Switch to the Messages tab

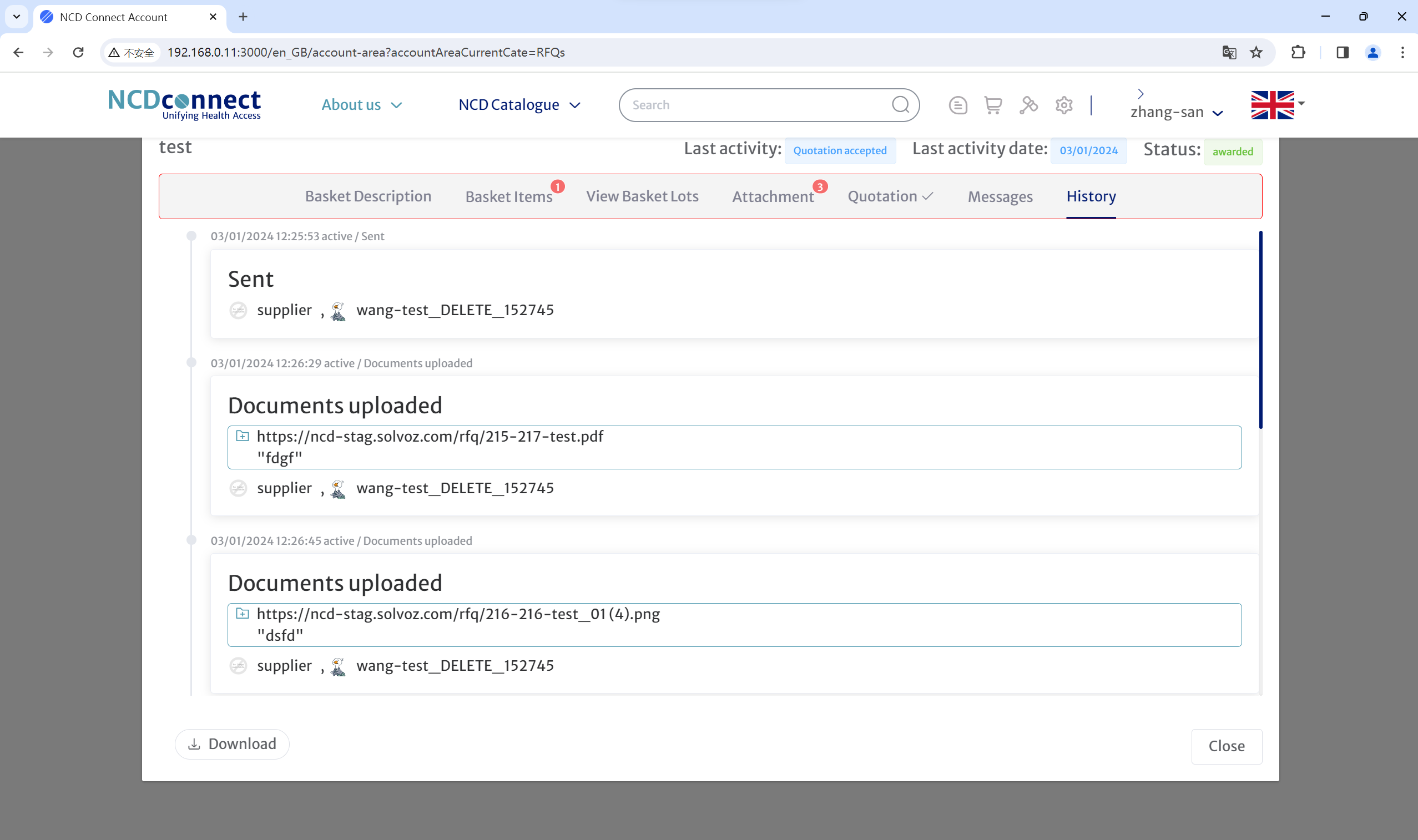(x=1000, y=196)
